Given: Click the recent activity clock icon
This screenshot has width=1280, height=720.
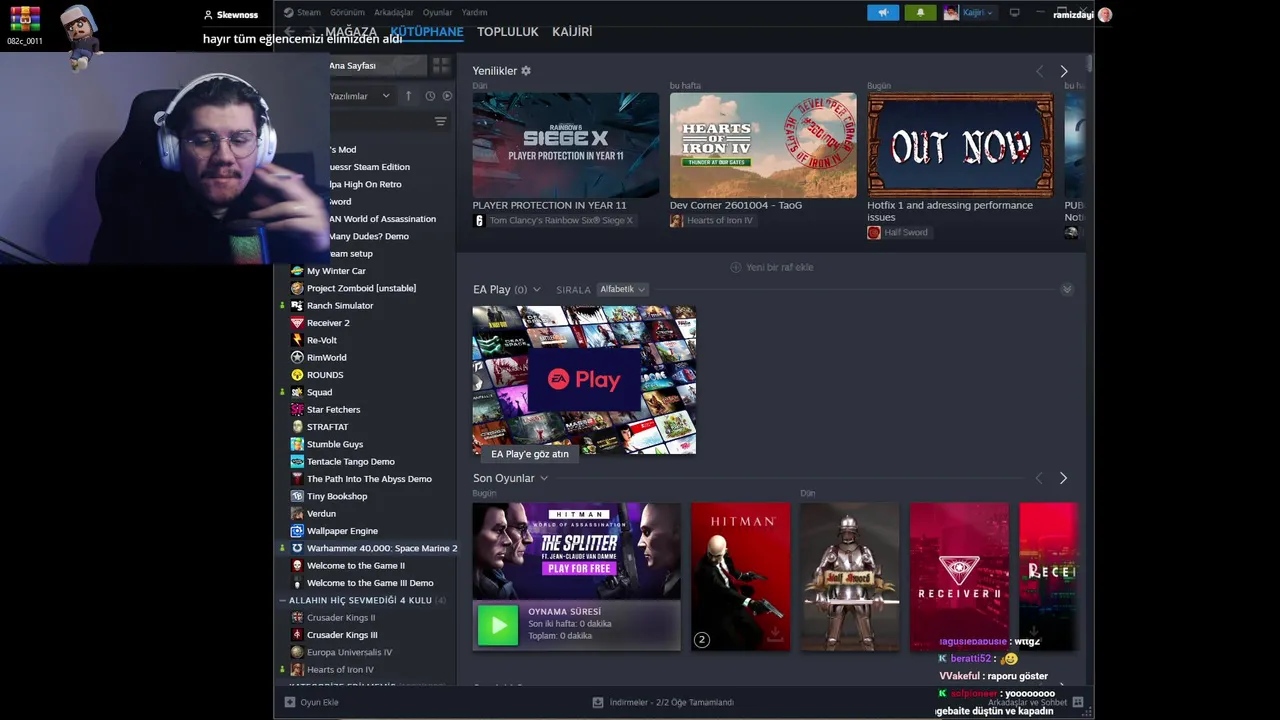Looking at the screenshot, I should click(x=430, y=96).
